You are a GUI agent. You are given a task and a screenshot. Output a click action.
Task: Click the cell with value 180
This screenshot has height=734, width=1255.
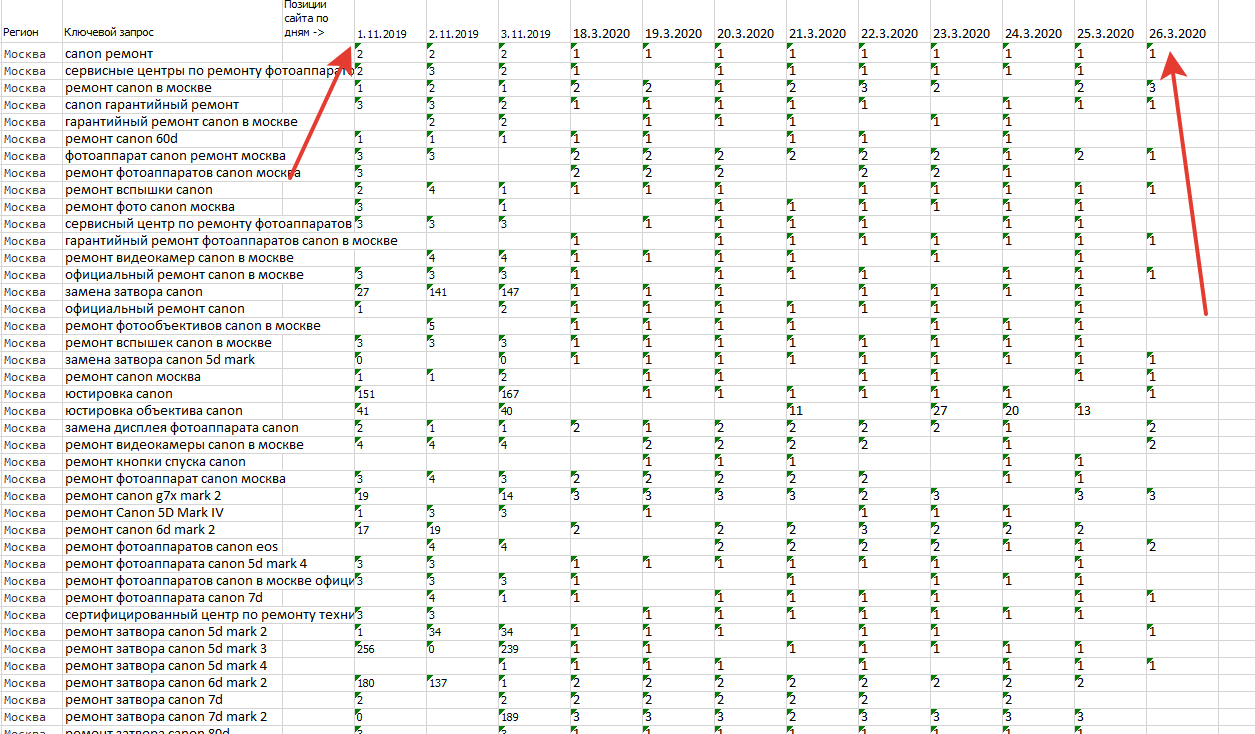[x=390, y=682]
